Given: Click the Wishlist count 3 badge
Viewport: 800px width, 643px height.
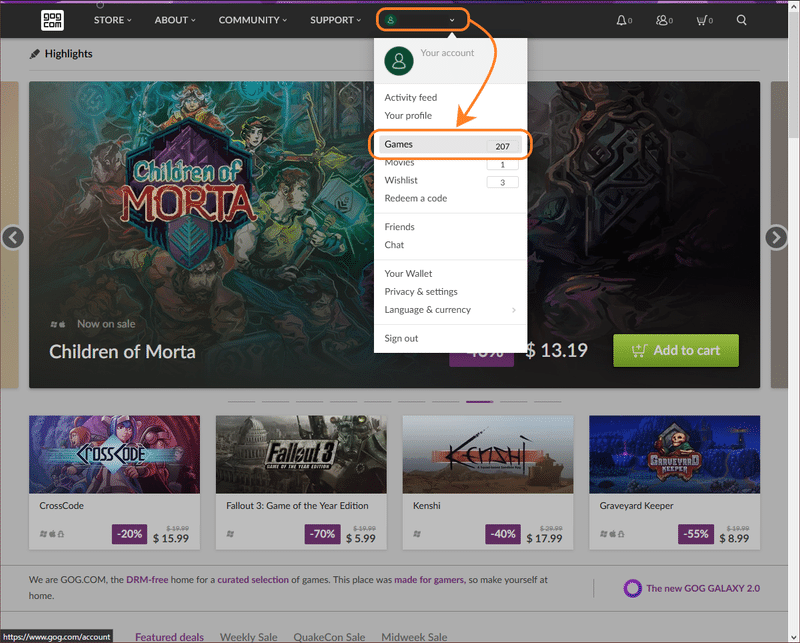Looking at the screenshot, I should pyautogui.click(x=503, y=182).
